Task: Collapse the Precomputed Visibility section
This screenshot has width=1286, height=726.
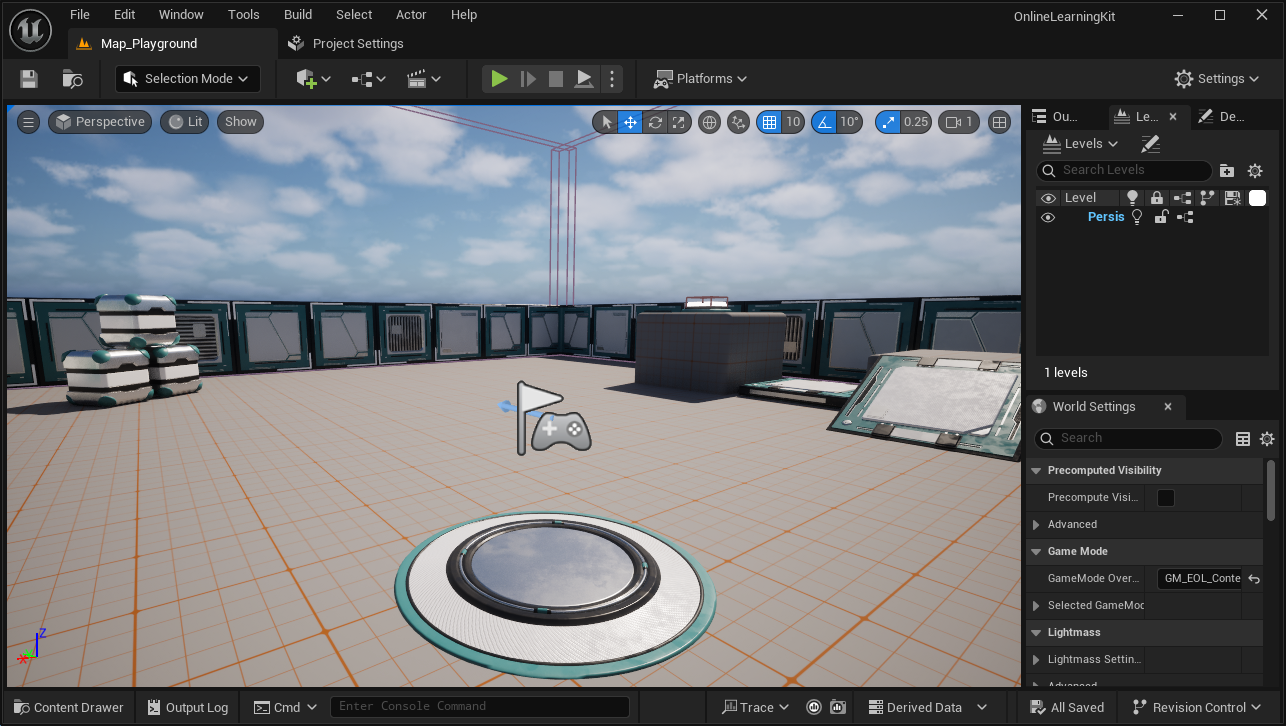Action: pos(1036,470)
